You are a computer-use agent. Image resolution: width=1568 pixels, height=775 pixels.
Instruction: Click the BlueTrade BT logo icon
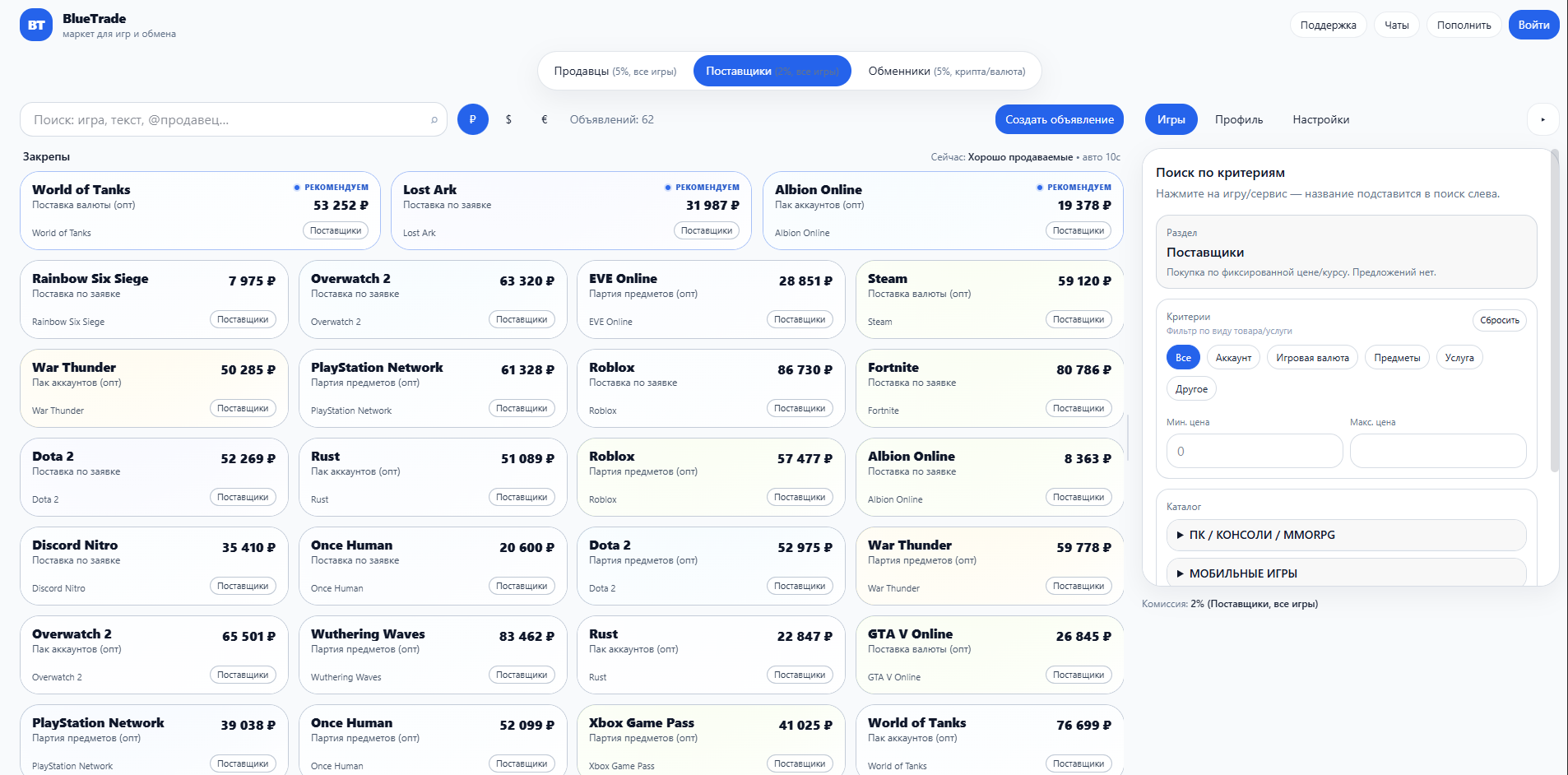(x=36, y=25)
